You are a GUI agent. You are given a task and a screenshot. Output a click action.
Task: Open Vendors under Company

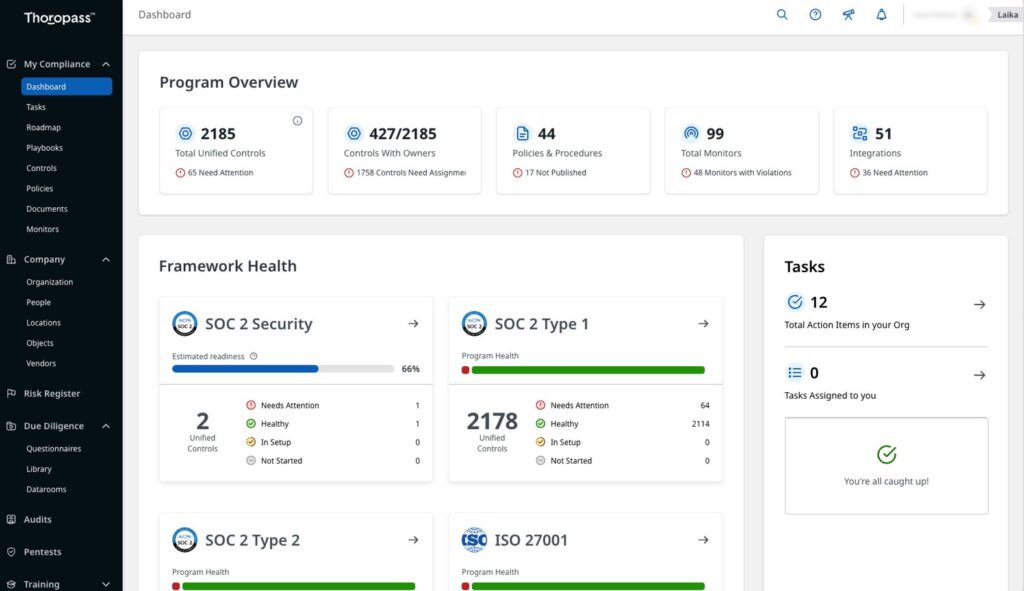pos(41,364)
